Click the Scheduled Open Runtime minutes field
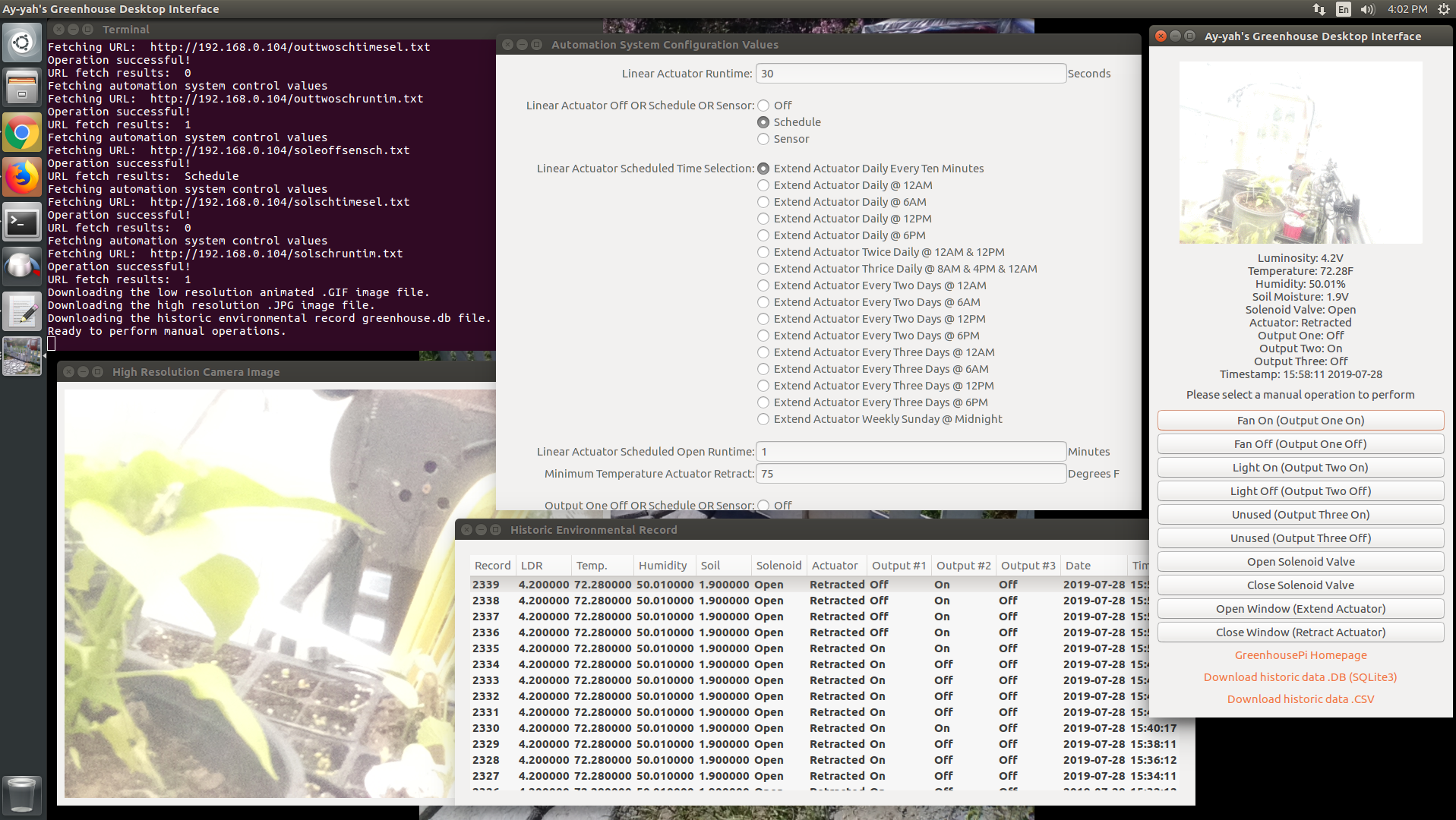The image size is (1456, 820). pyautogui.click(x=911, y=452)
